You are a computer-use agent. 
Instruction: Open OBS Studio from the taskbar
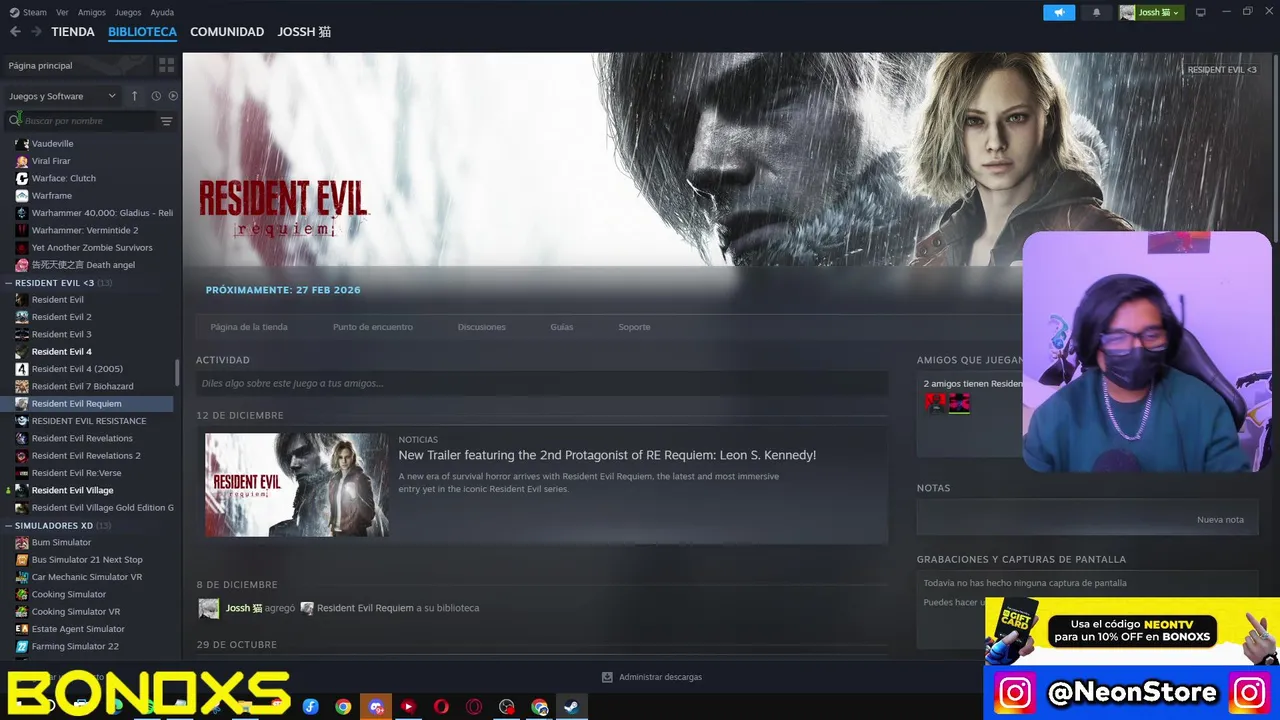pos(507,707)
